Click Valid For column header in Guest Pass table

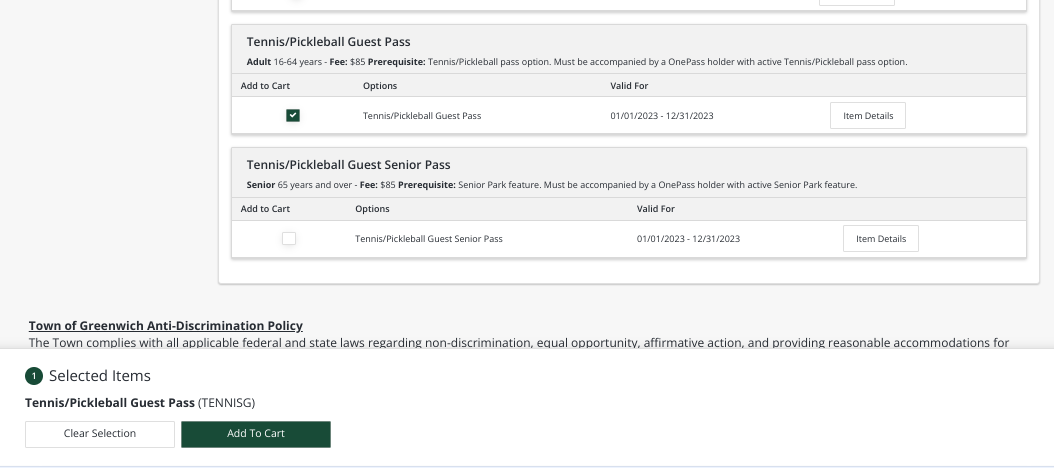click(629, 86)
